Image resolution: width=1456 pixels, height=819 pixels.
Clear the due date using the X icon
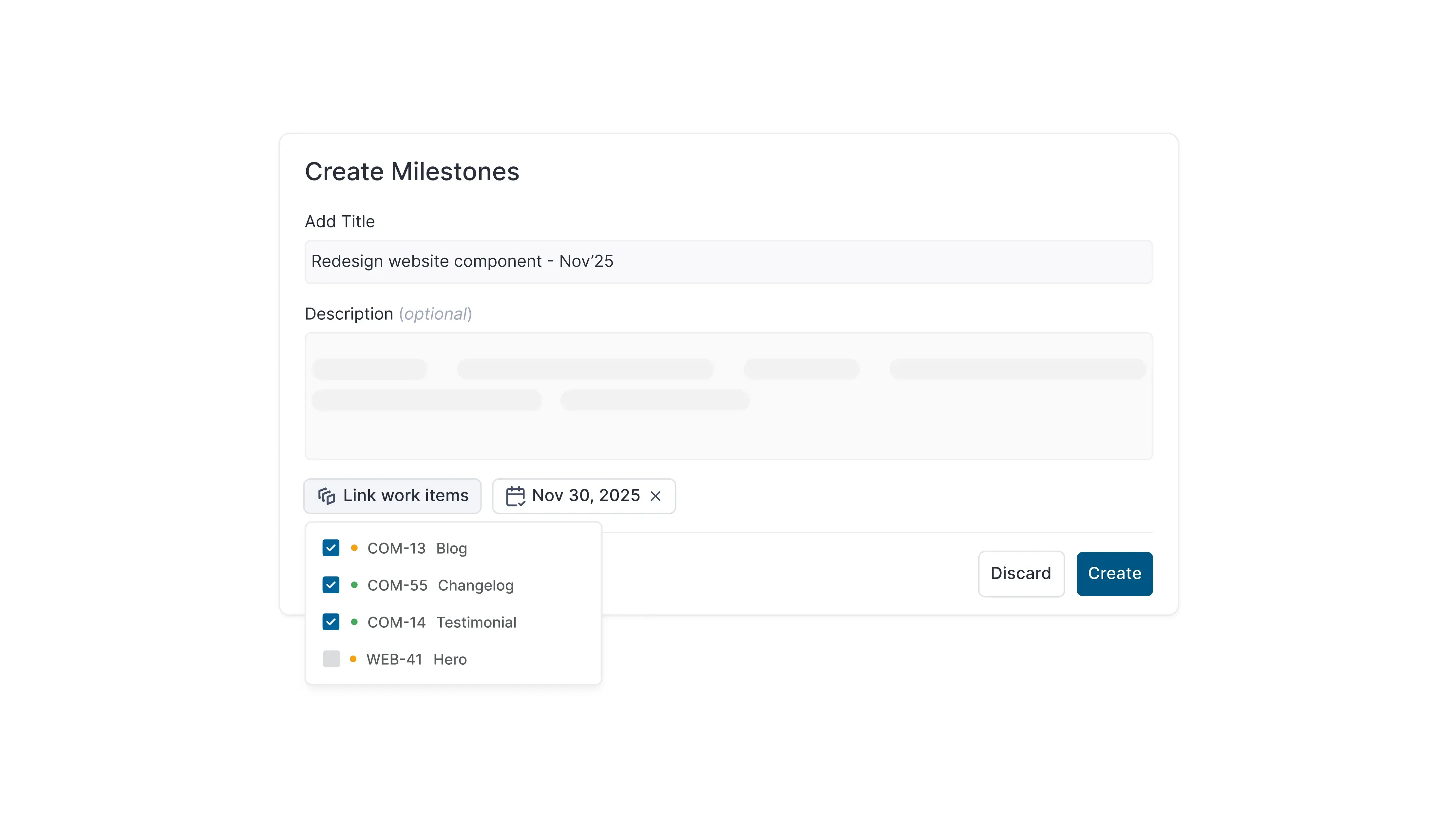656,496
